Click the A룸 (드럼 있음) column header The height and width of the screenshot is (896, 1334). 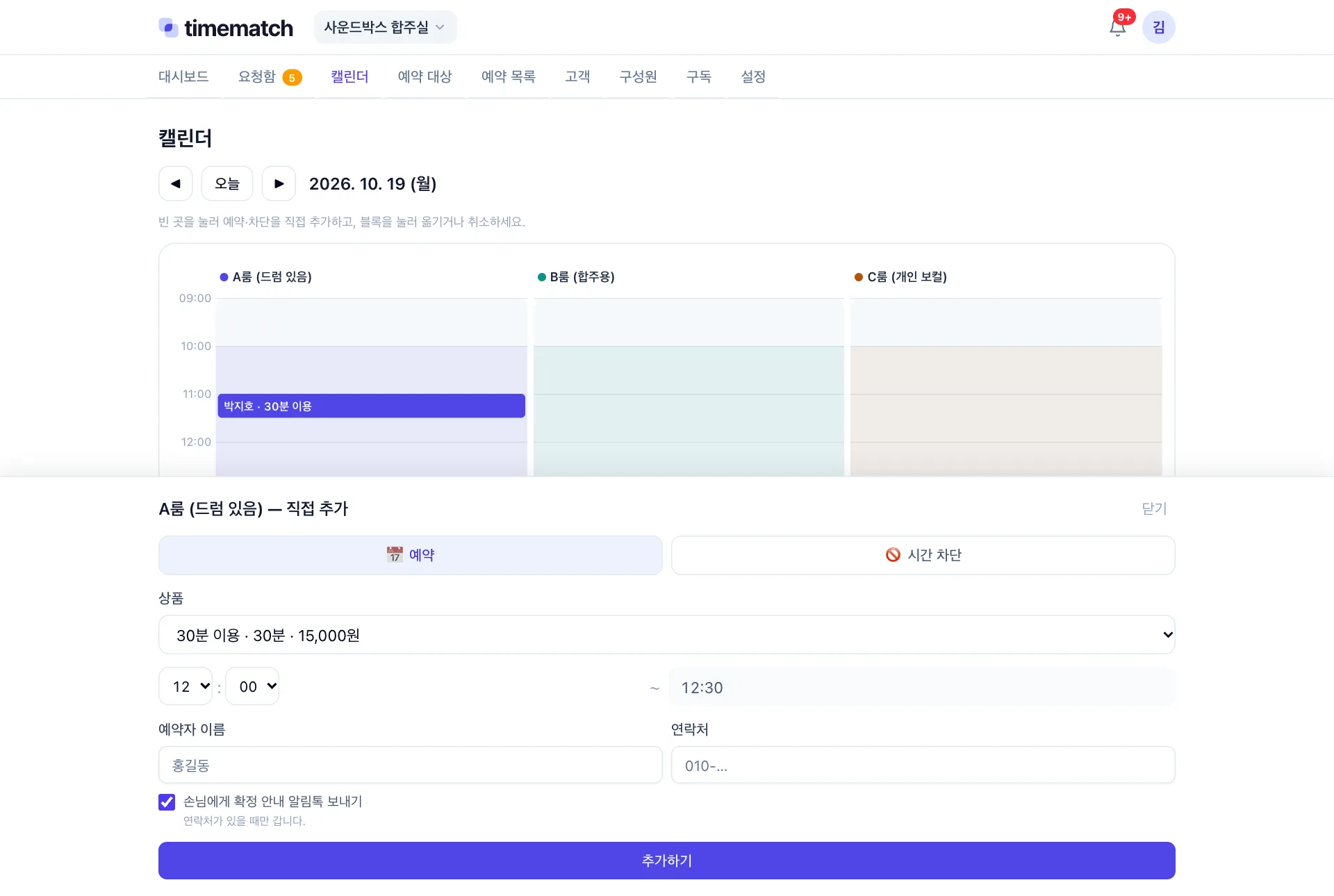tap(272, 277)
